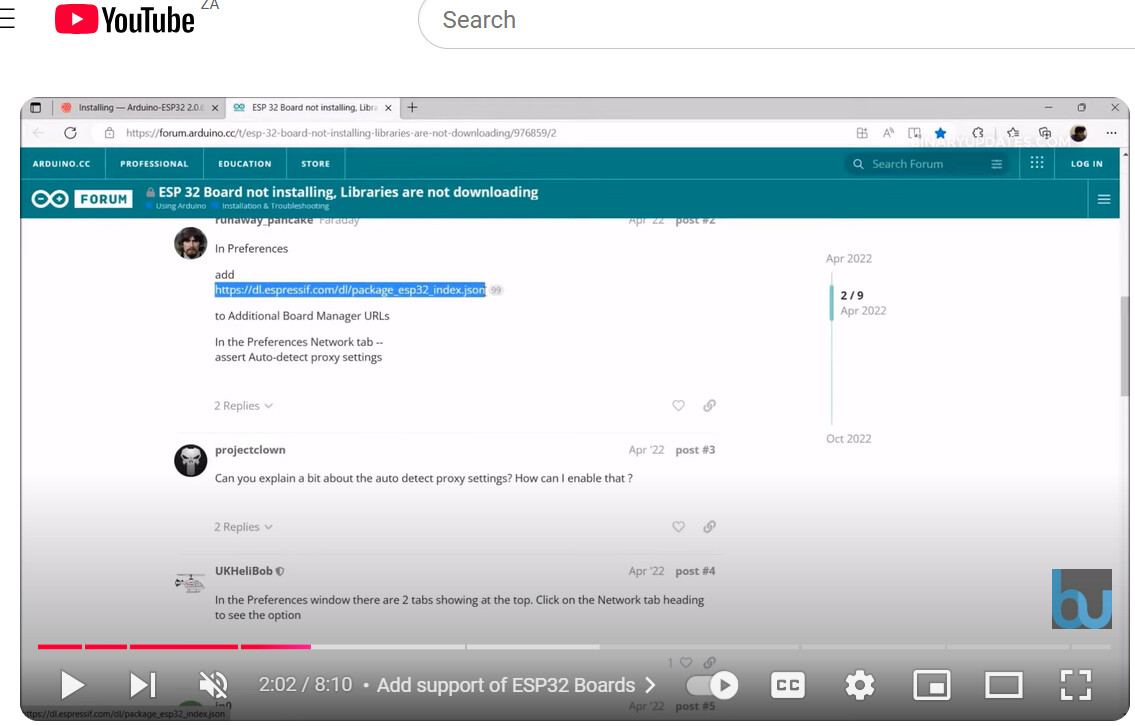1135x726 pixels.
Task: Enable theater mode
Action: pyautogui.click(x=1003, y=685)
